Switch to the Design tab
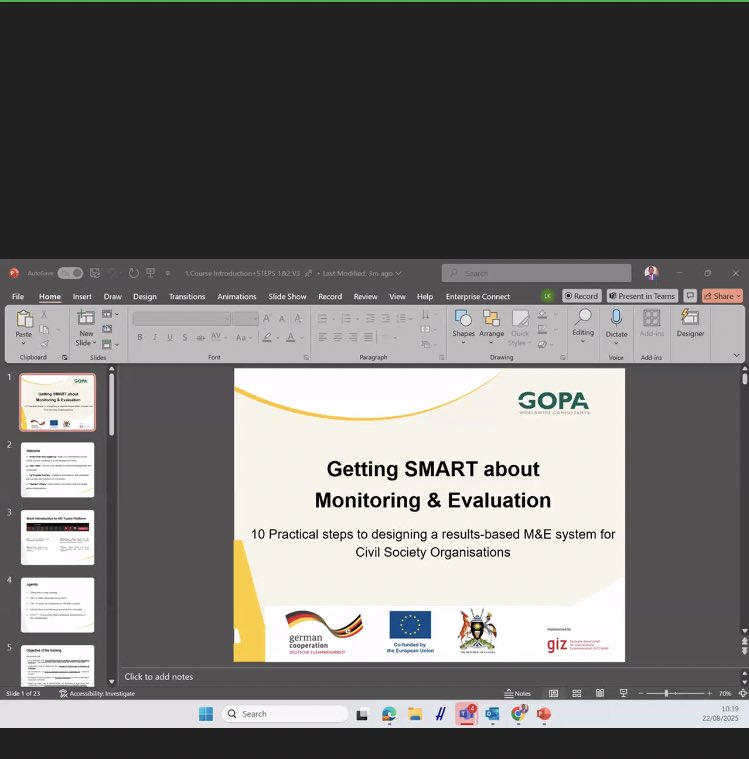Viewport: 749px width, 759px height. coord(145,296)
